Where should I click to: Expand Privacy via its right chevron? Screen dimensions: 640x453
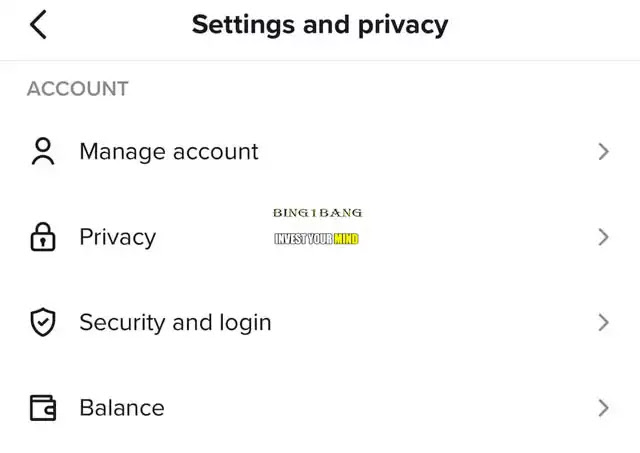point(603,237)
